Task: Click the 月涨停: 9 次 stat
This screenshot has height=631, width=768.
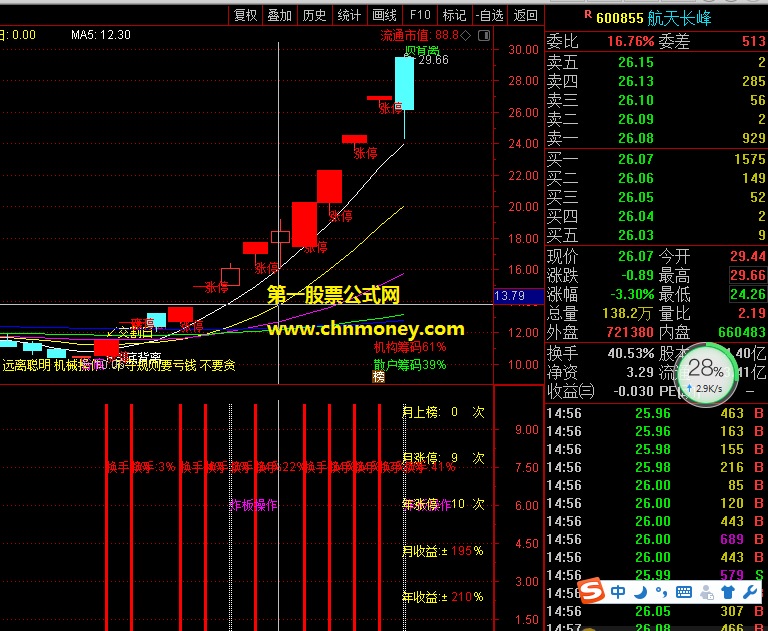Action: pos(443,458)
